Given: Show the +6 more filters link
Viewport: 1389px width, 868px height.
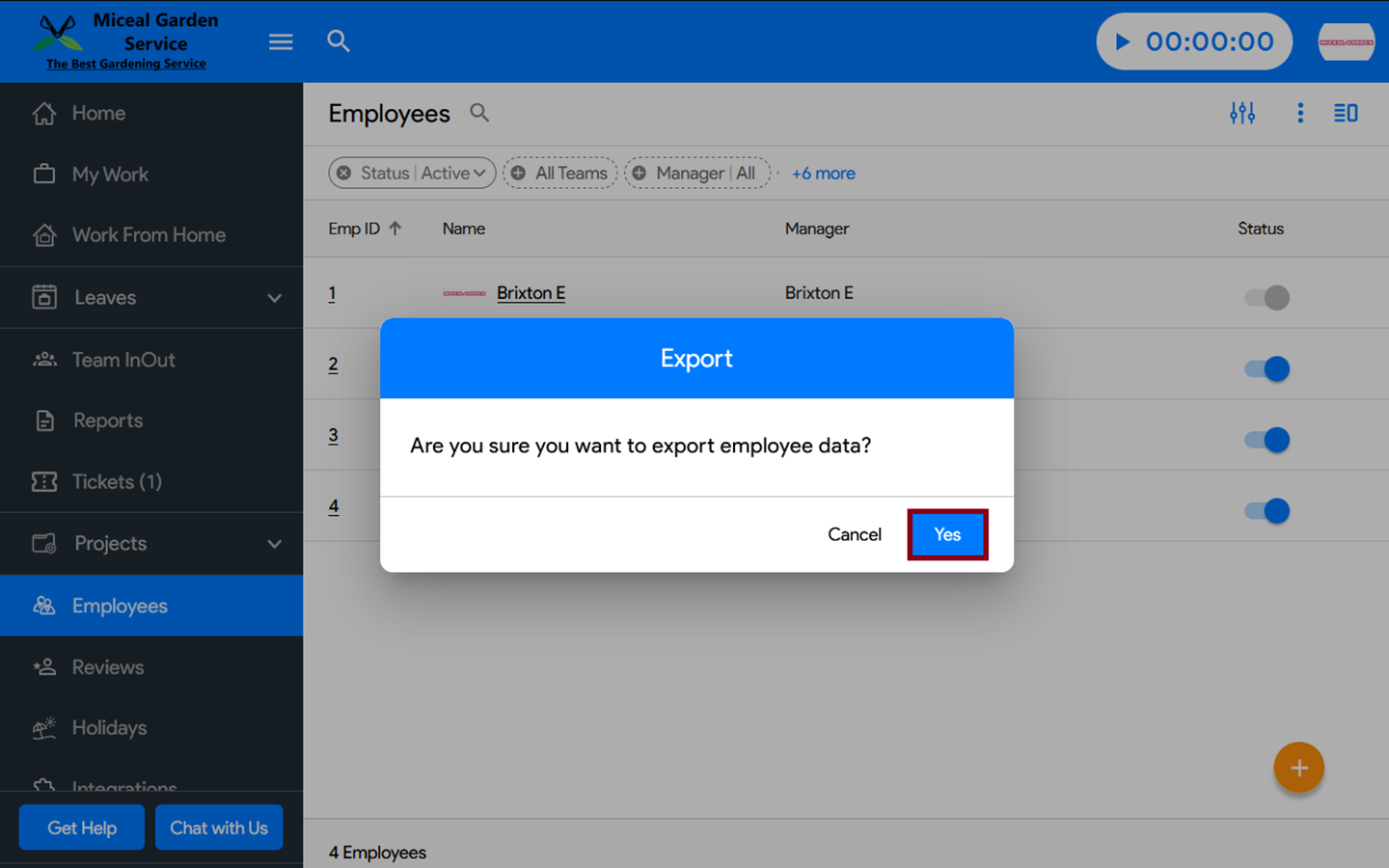Looking at the screenshot, I should [x=823, y=174].
